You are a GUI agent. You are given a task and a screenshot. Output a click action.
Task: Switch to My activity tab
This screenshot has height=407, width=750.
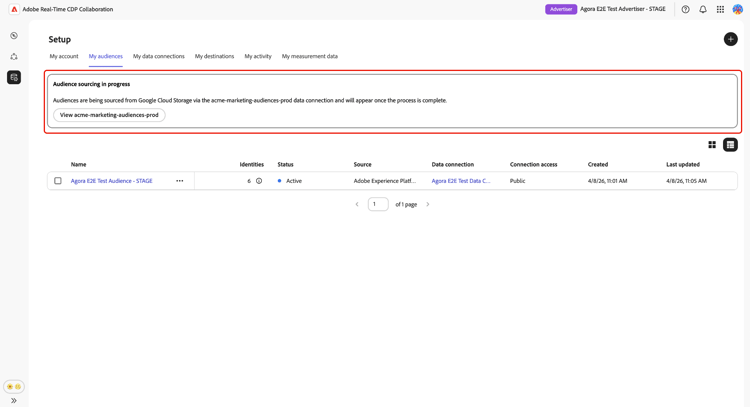click(x=258, y=56)
